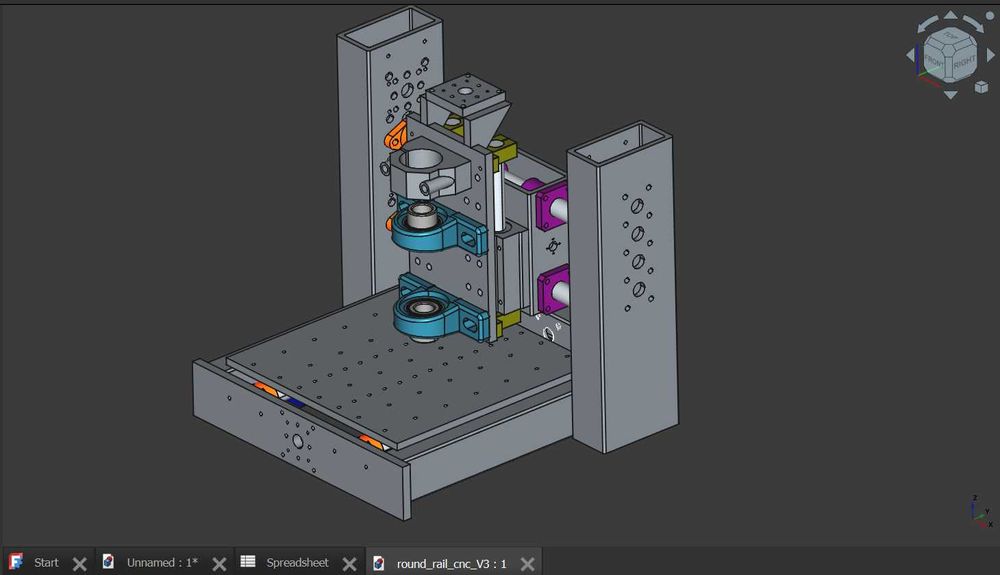This screenshot has height=575, width=1000.
Task: Roll the view clockwise using the curved right arrow
Action: (973, 24)
